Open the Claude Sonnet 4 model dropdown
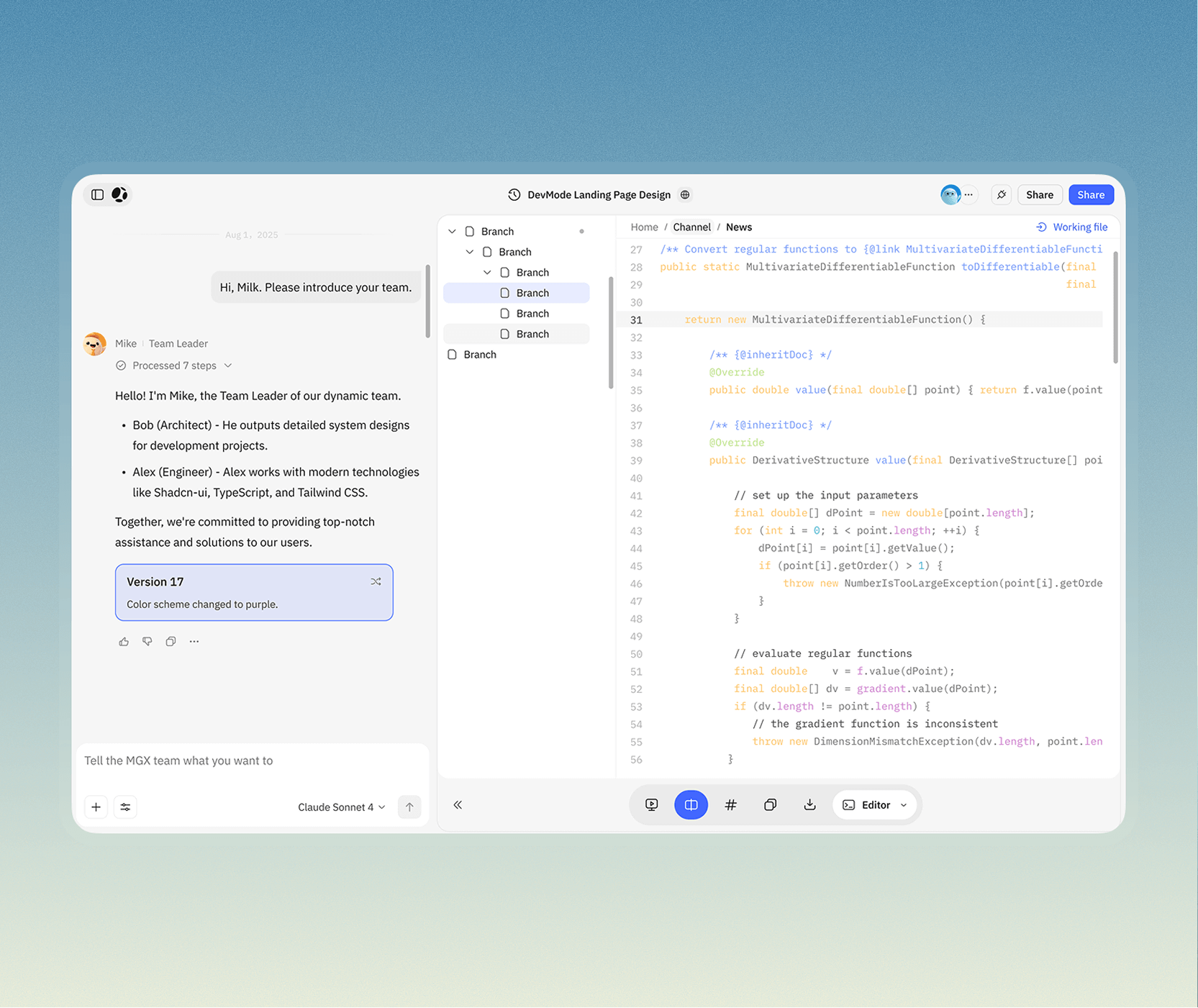 click(342, 807)
